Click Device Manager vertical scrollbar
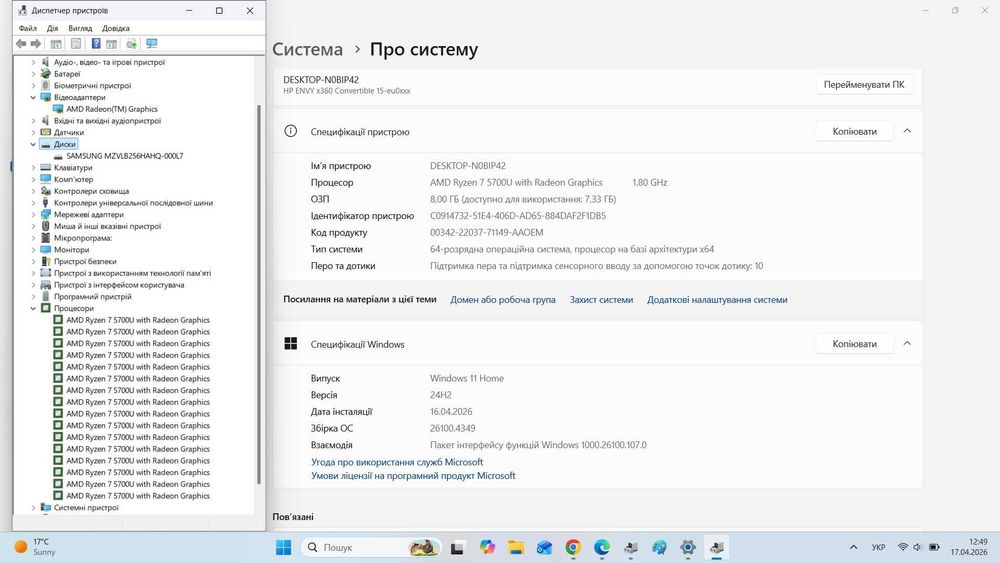This screenshot has height=563, width=1000. pos(259,293)
